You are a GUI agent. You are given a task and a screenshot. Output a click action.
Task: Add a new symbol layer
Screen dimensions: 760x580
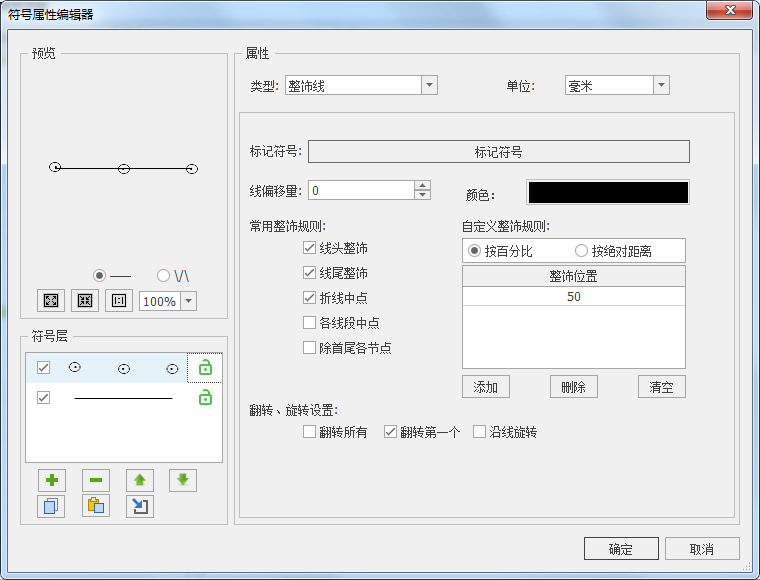pos(51,480)
